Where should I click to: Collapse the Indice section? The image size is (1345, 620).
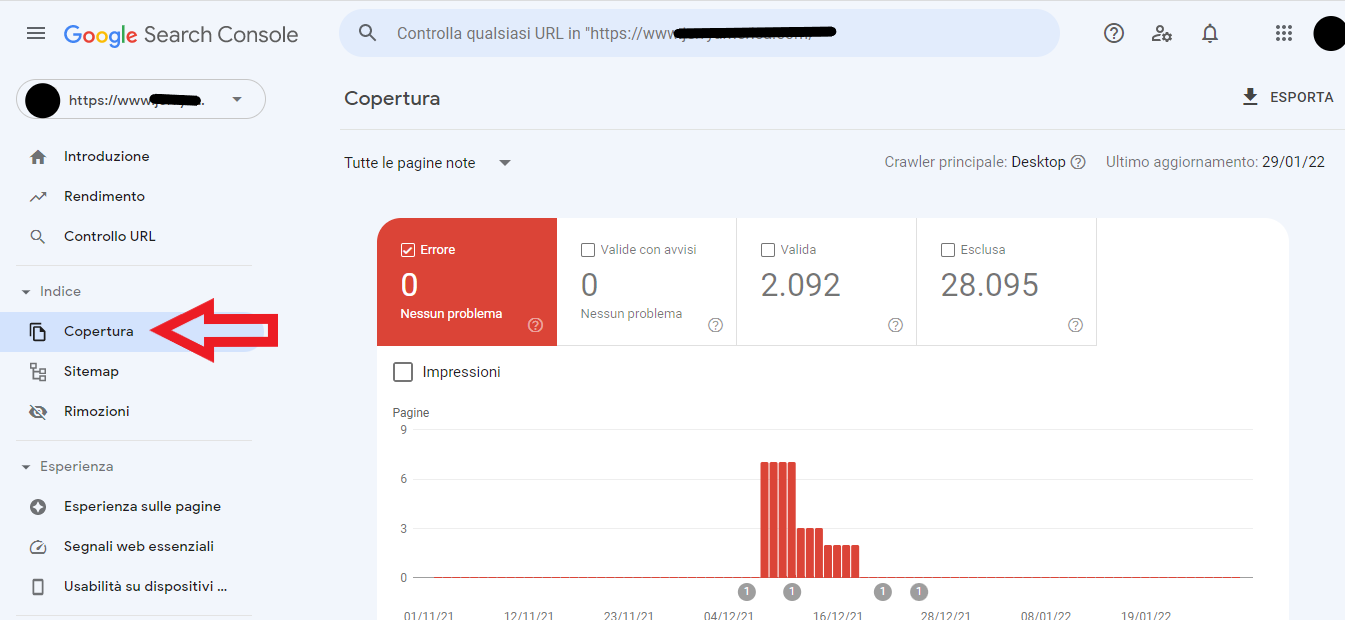26,292
